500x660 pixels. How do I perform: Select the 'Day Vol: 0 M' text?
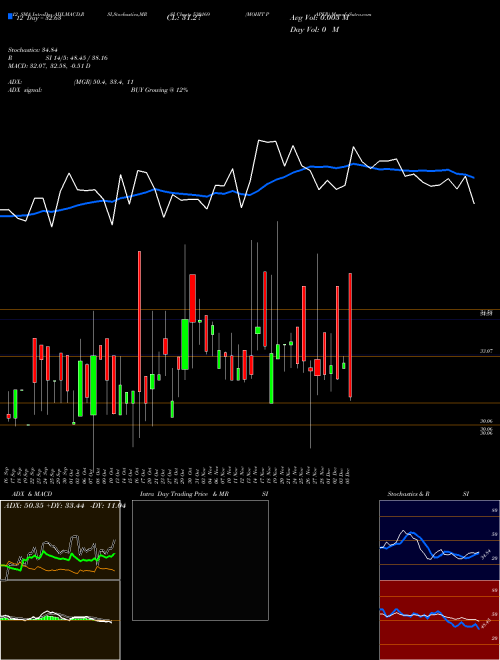[314, 30]
